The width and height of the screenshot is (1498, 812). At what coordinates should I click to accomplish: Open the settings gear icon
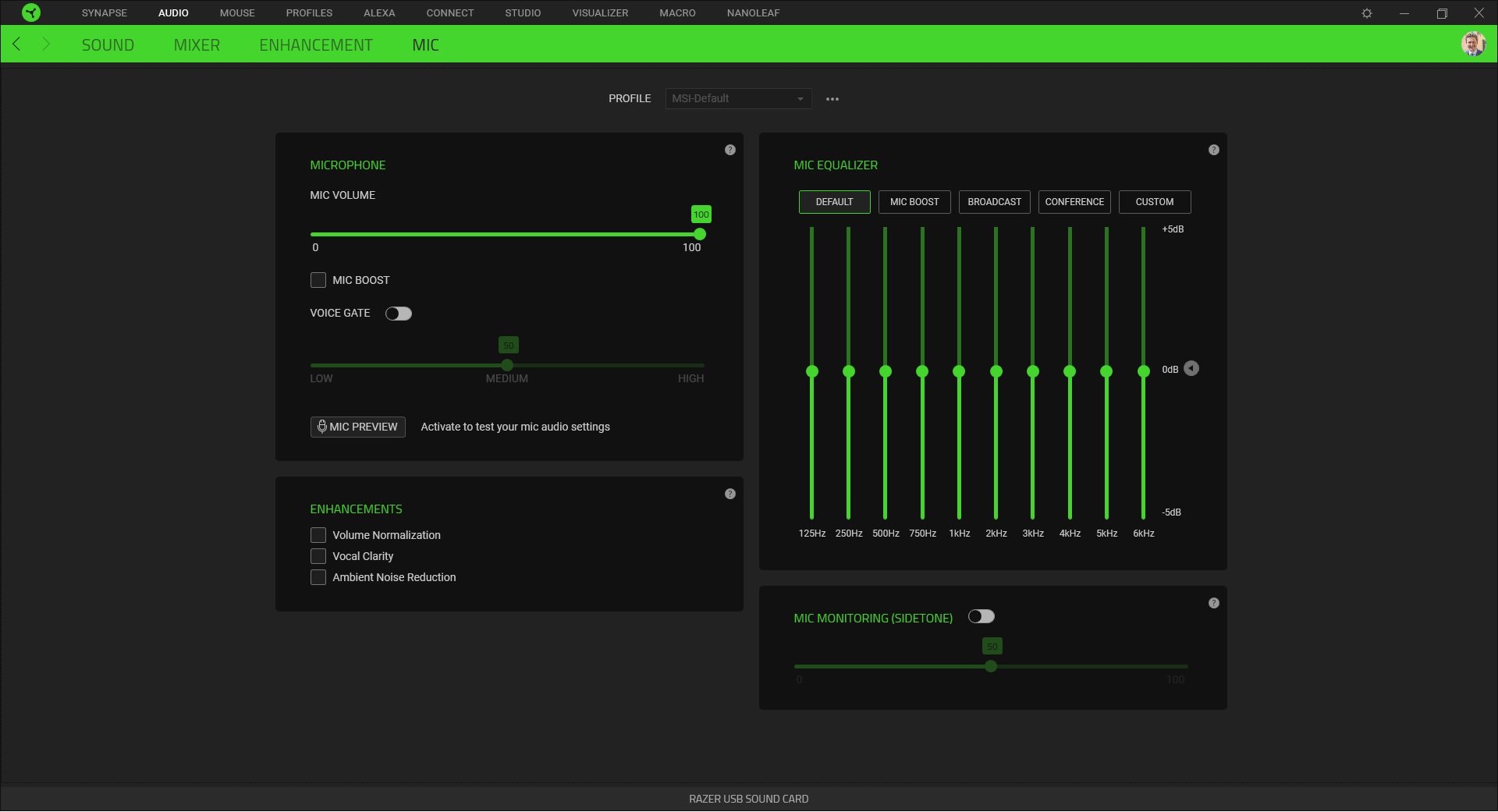1367,13
